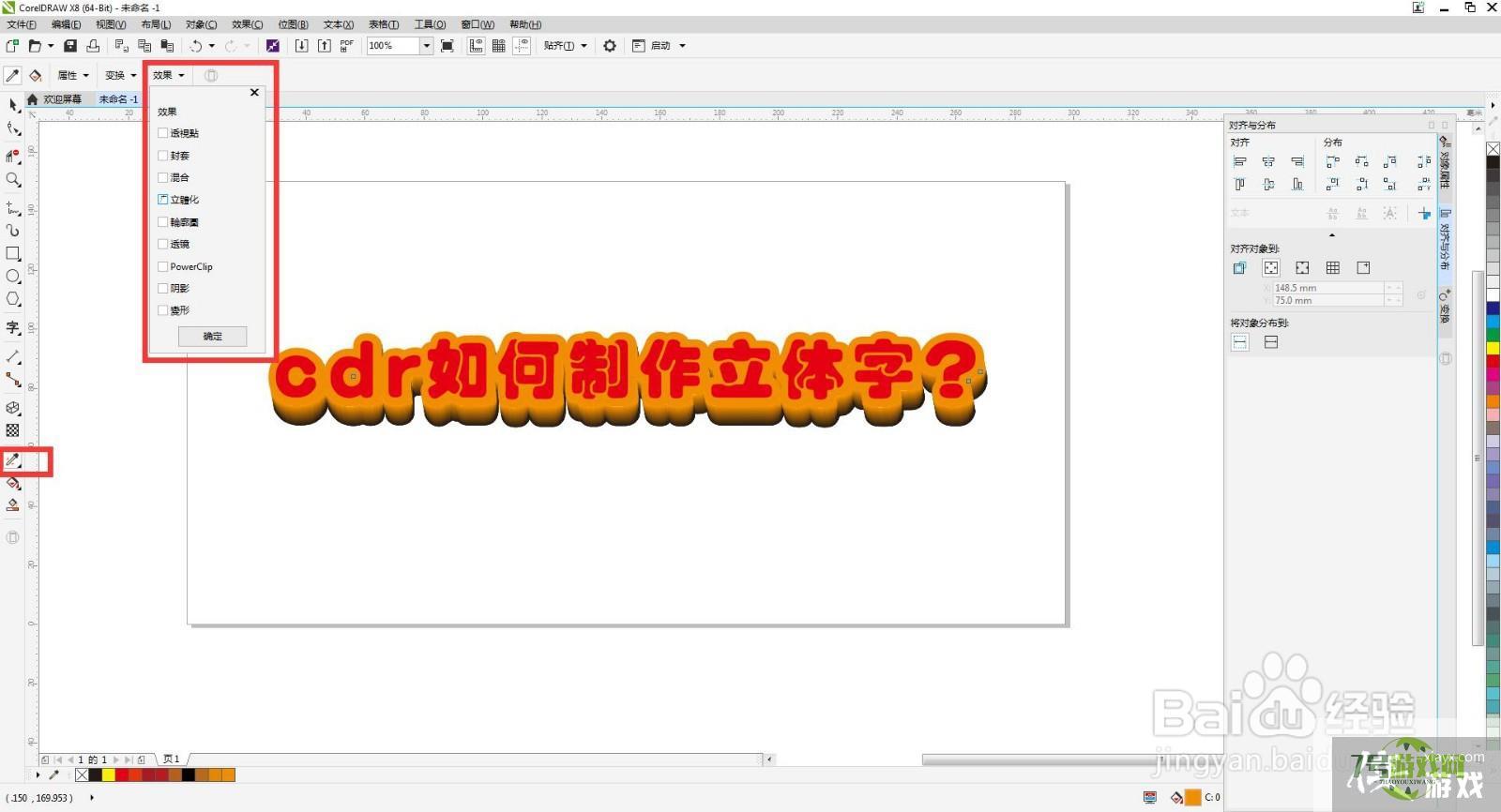This screenshot has width=1501, height=812.
Task: Switch to the 页1 page tab
Action: tap(171, 759)
